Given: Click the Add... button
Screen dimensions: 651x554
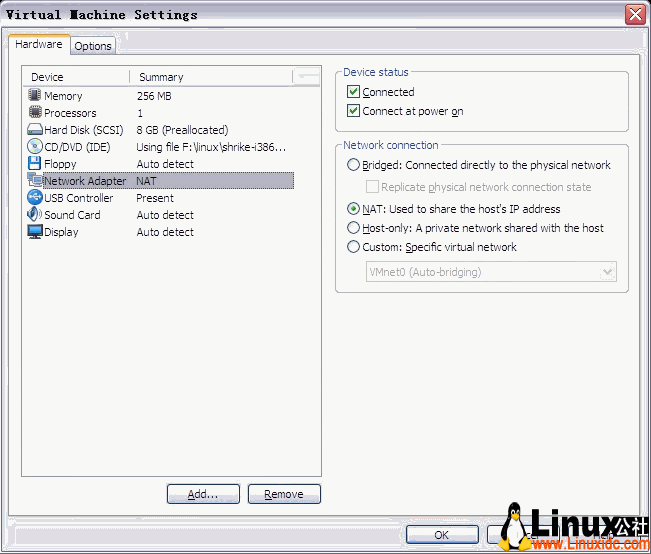Looking at the screenshot, I should [x=203, y=494].
